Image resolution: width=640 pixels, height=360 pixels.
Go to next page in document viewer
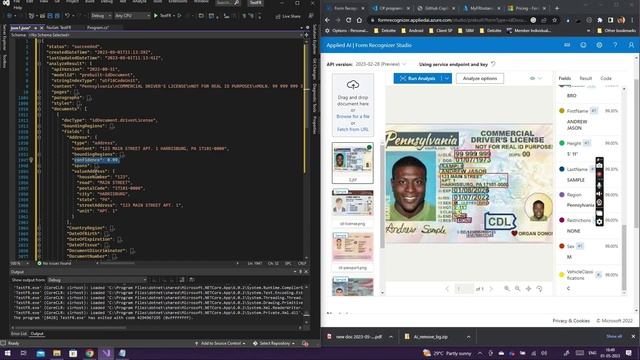tap(491, 289)
